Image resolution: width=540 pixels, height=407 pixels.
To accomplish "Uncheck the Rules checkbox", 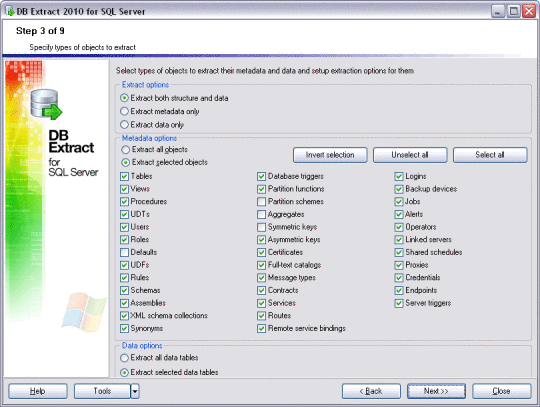I will click(x=124, y=278).
